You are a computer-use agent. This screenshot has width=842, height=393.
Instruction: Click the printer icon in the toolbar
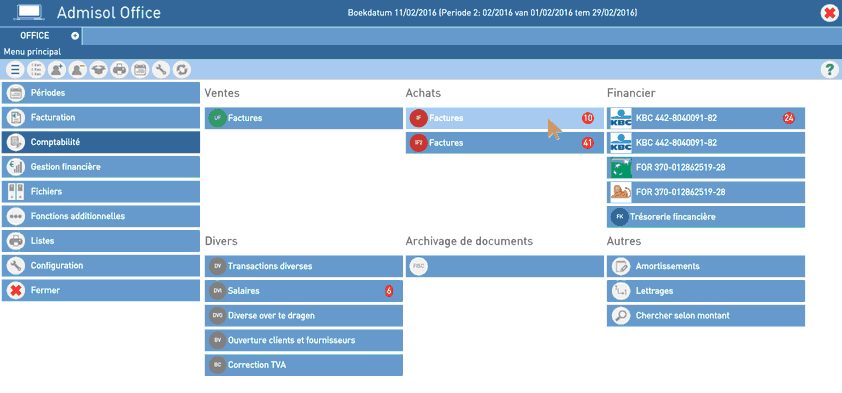pyautogui.click(x=119, y=69)
